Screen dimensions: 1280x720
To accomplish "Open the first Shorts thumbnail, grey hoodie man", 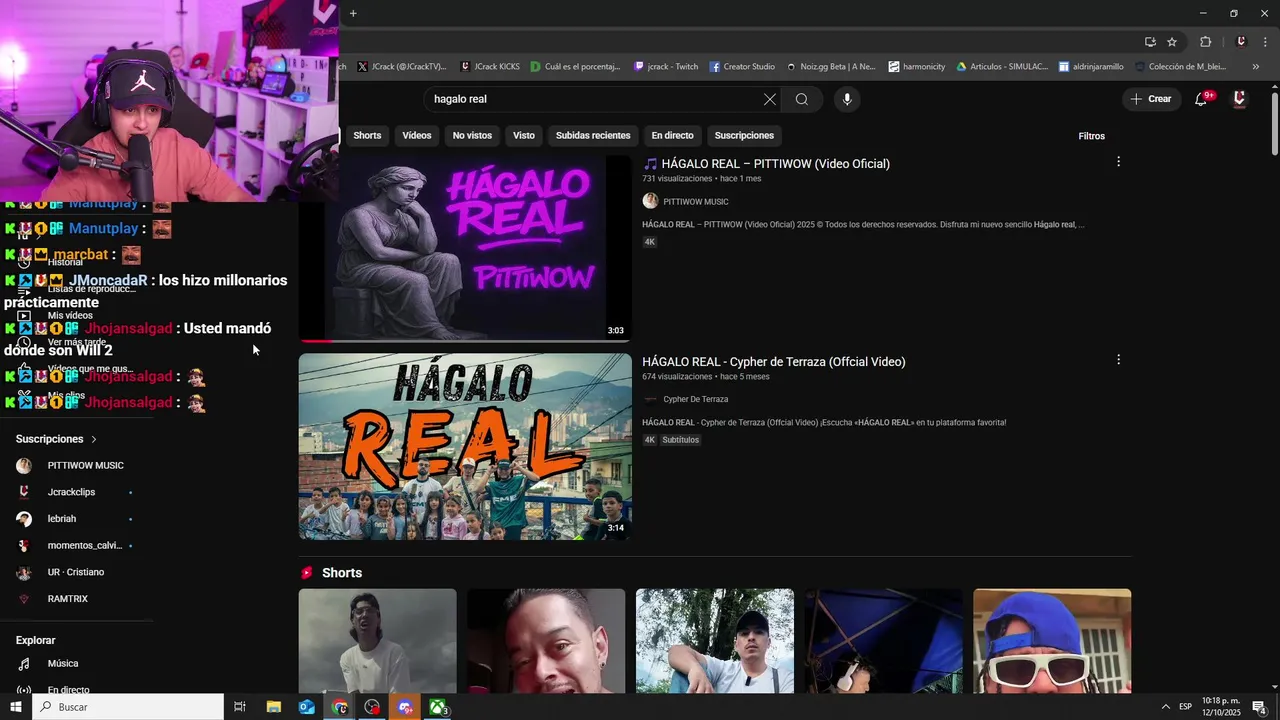I will point(377,641).
